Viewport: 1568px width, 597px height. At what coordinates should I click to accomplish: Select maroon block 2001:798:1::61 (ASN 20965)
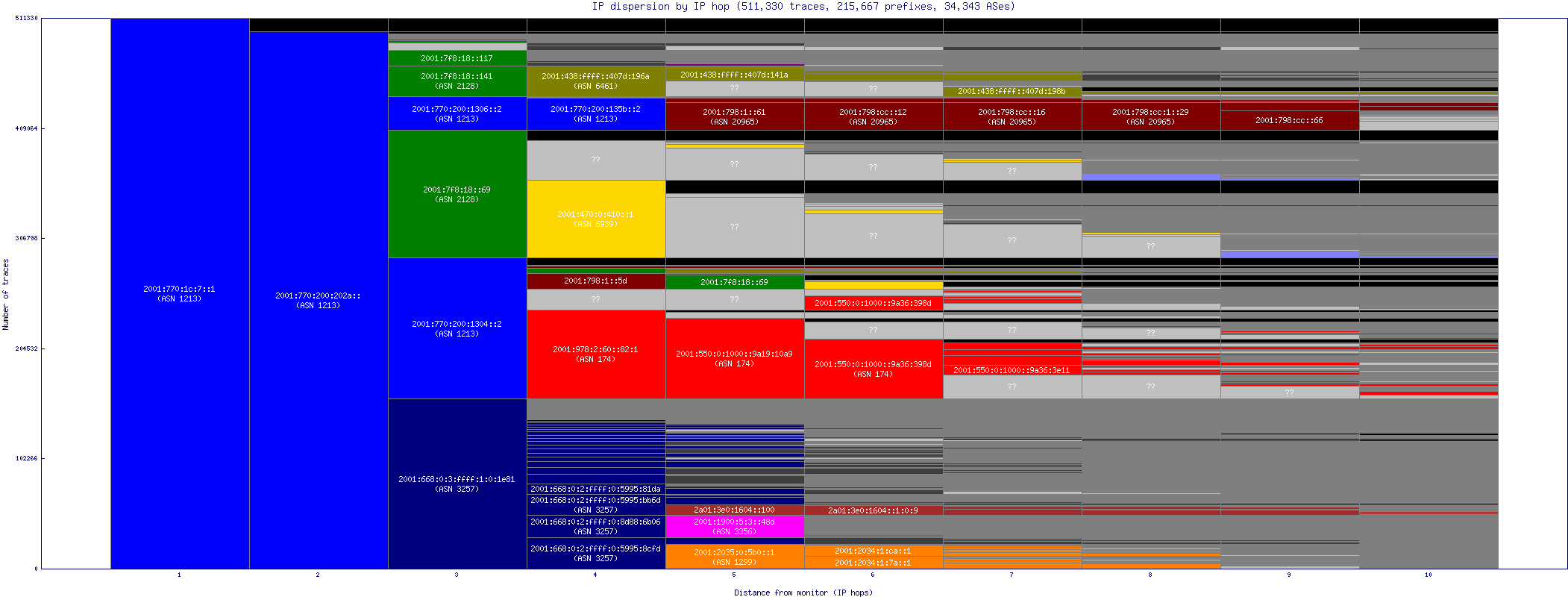(x=735, y=116)
